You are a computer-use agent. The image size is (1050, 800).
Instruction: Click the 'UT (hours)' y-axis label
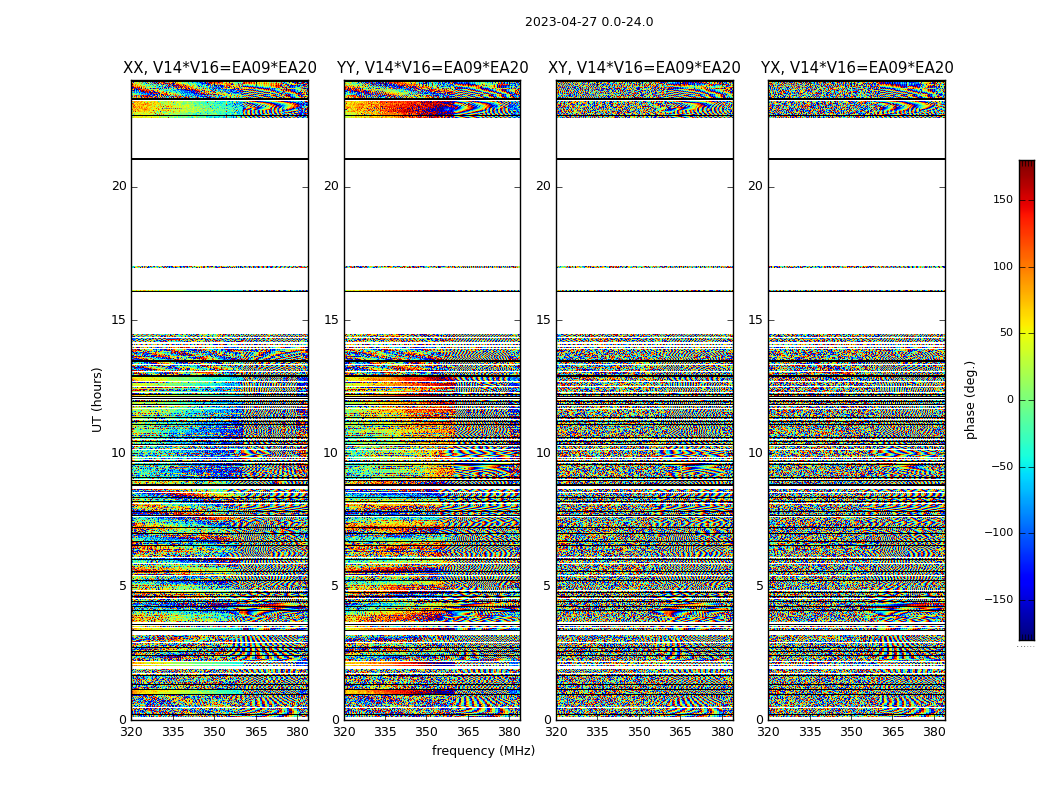pos(97,400)
